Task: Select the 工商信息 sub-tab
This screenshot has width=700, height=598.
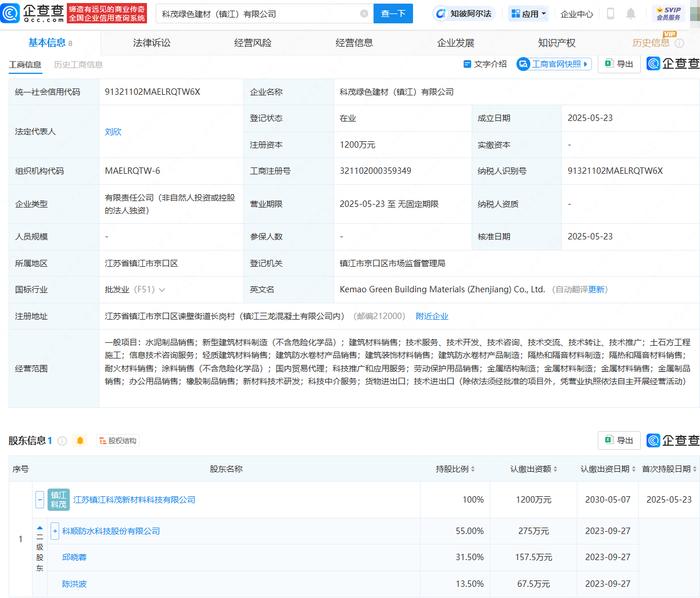Action: [x=25, y=65]
